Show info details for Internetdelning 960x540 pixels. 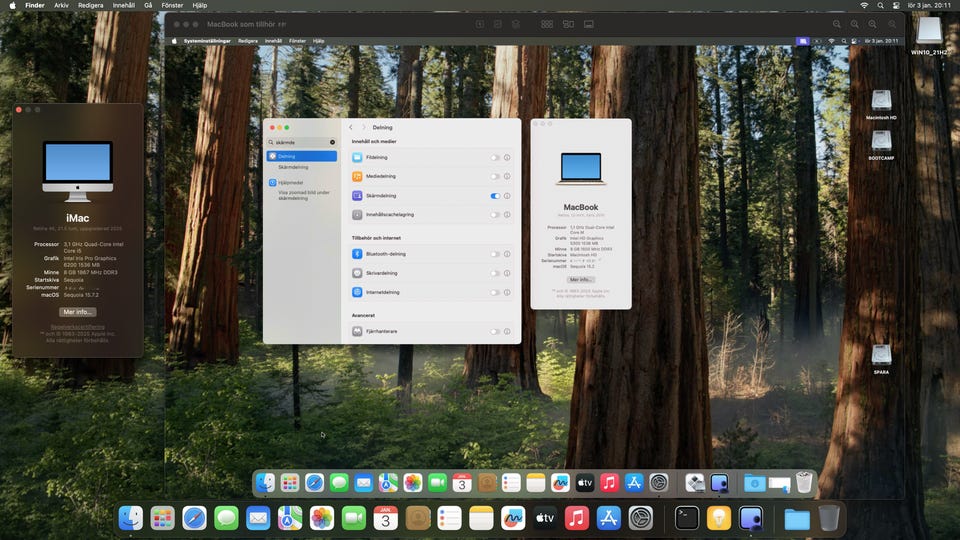point(507,292)
